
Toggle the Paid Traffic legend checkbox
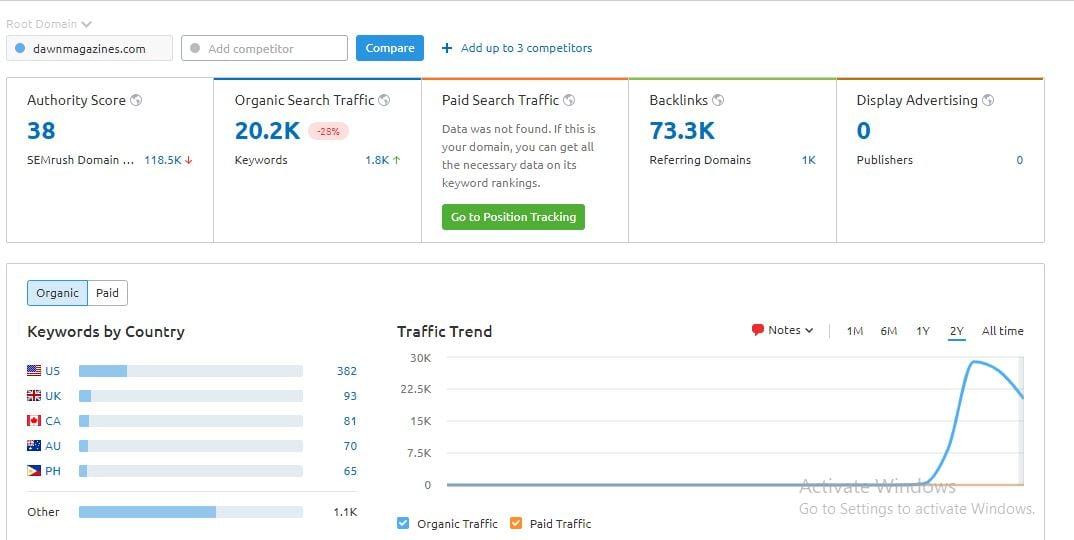tap(516, 523)
